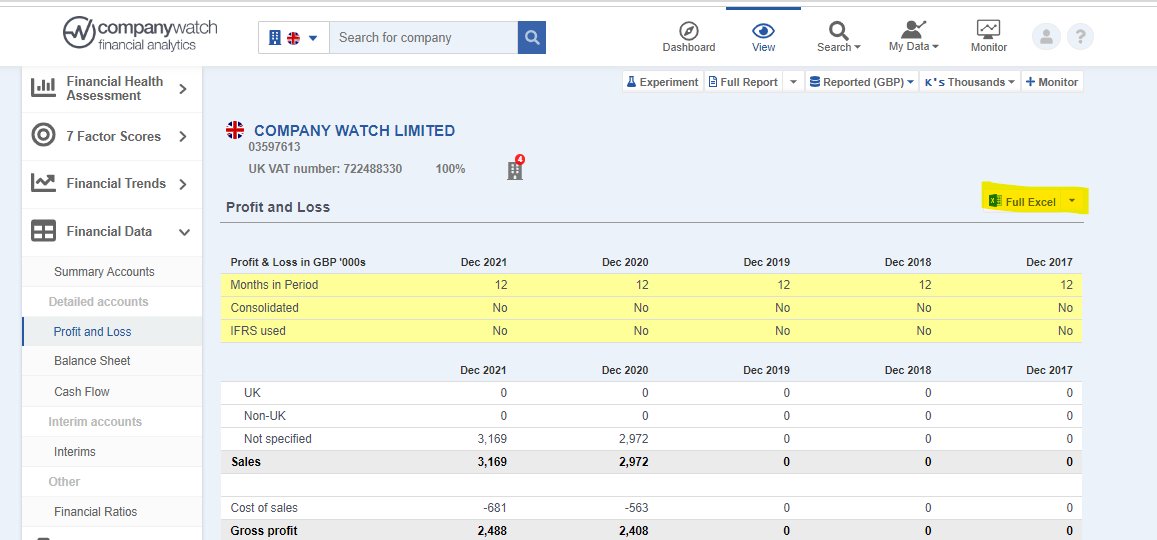Click the Financial Trends line chart icon
1157x540 pixels.
pyautogui.click(x=43, y=182)
